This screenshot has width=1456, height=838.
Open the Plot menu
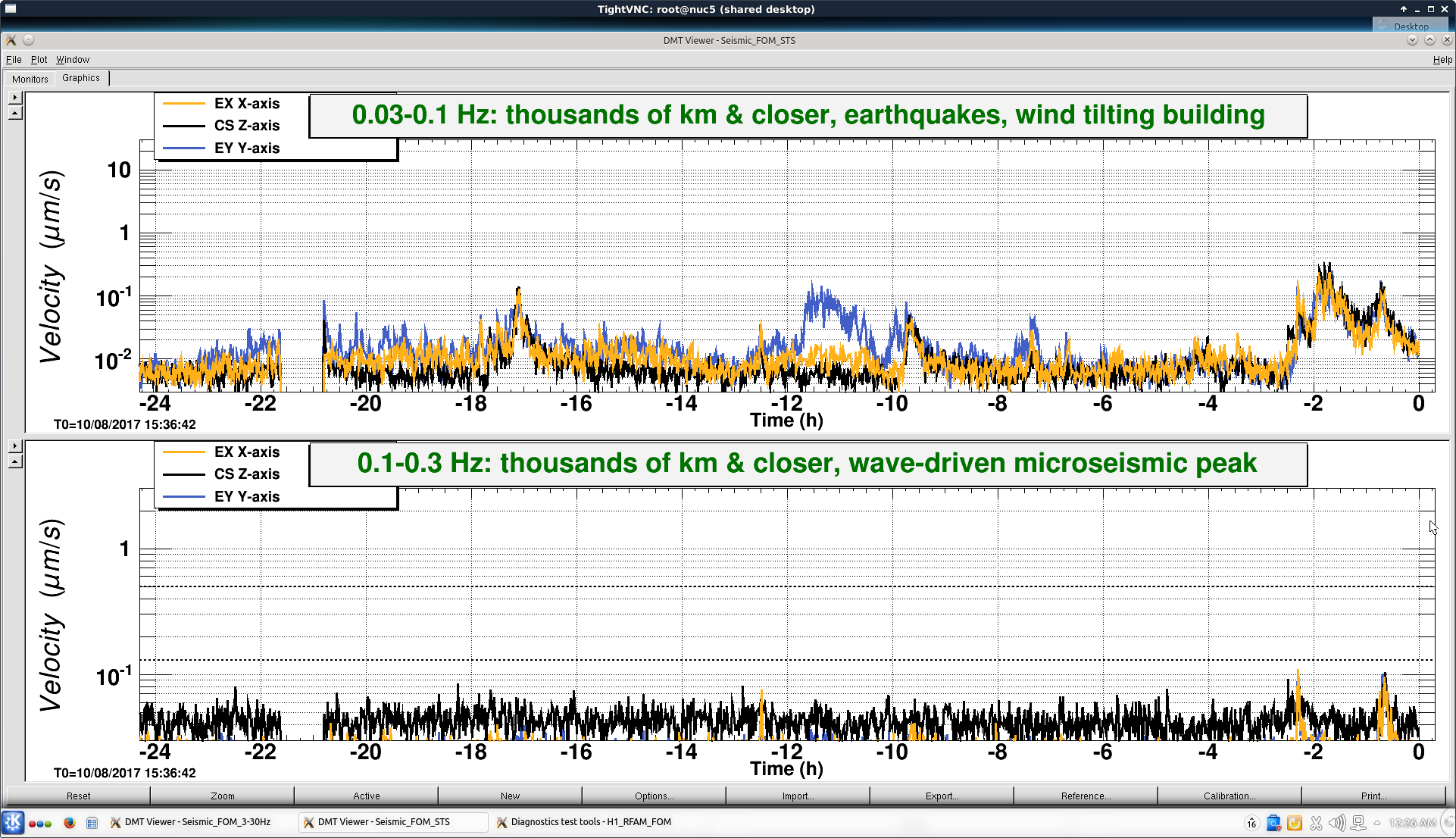point(39,60)
